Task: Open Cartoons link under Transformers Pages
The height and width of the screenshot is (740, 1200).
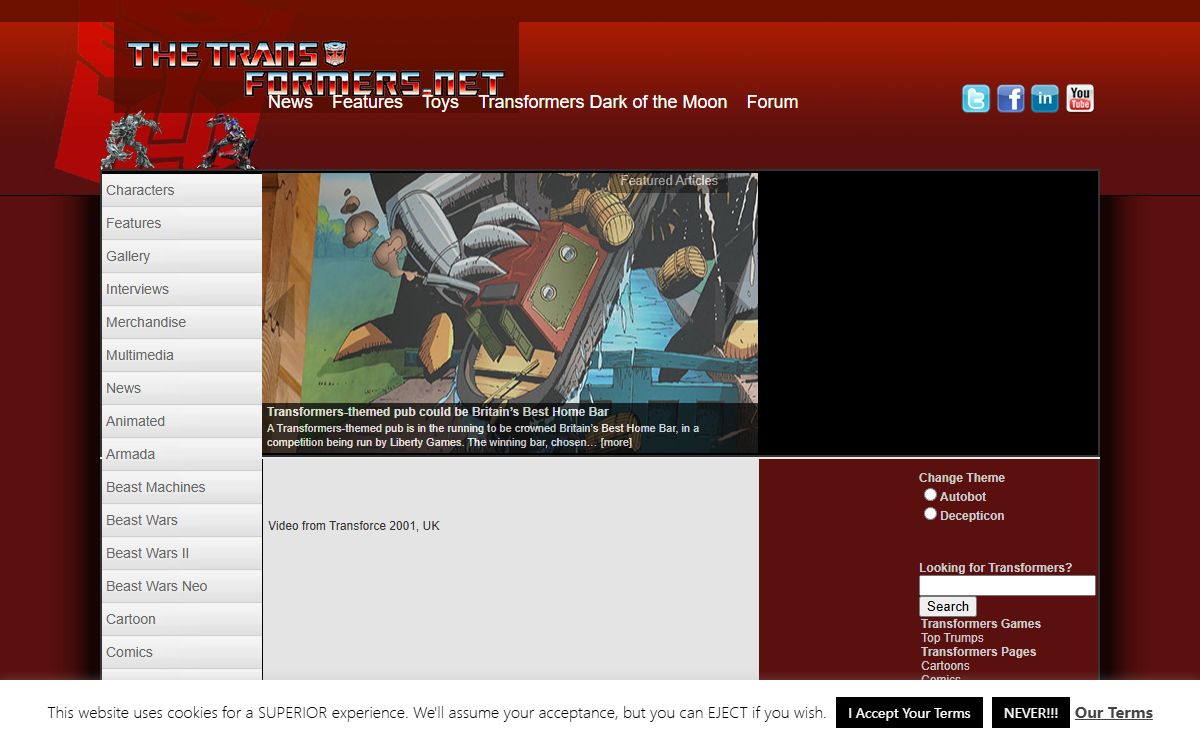Action: (945, 666)
